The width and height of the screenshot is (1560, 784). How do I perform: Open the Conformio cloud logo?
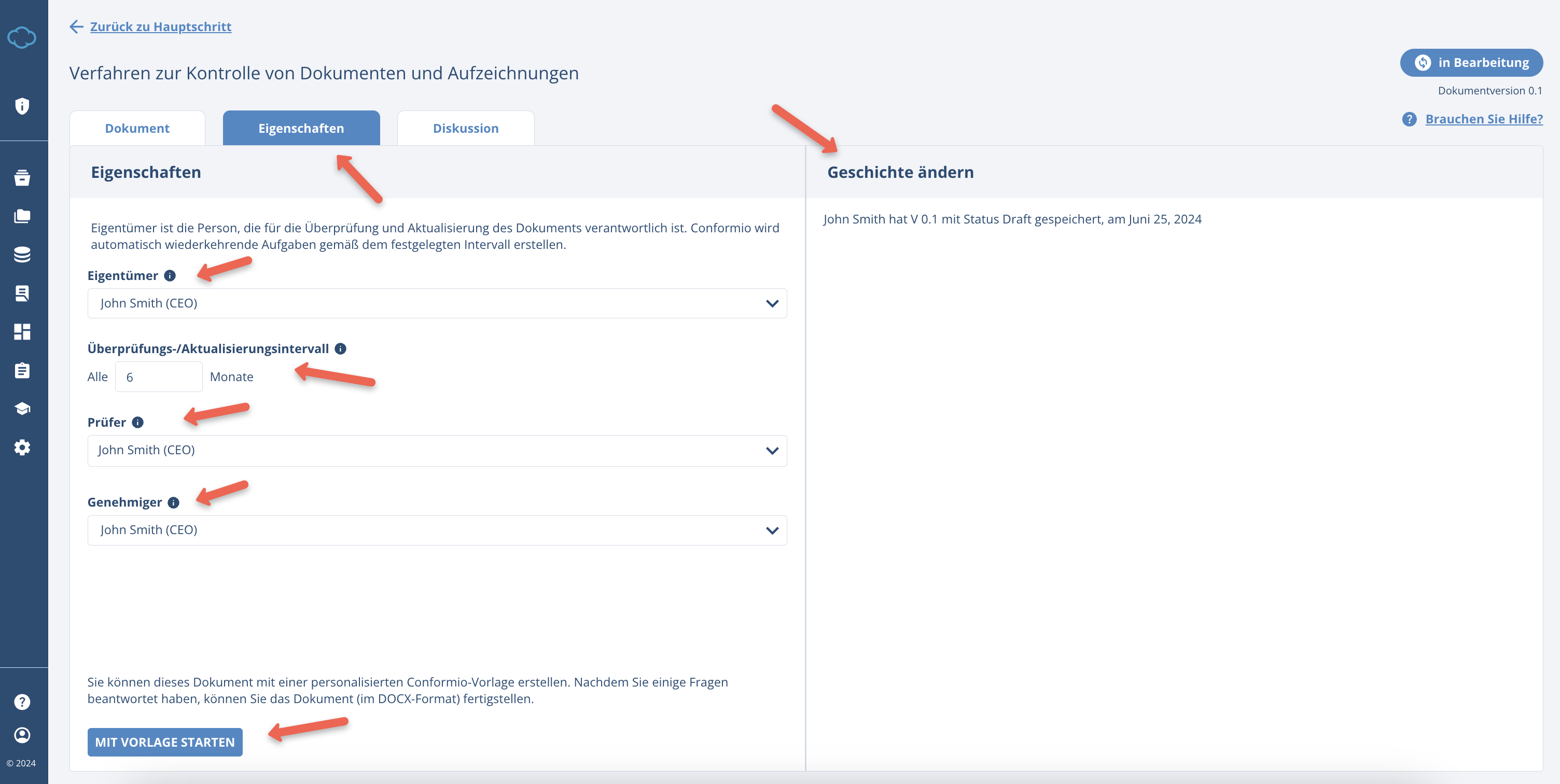click(x=22, y=37)
